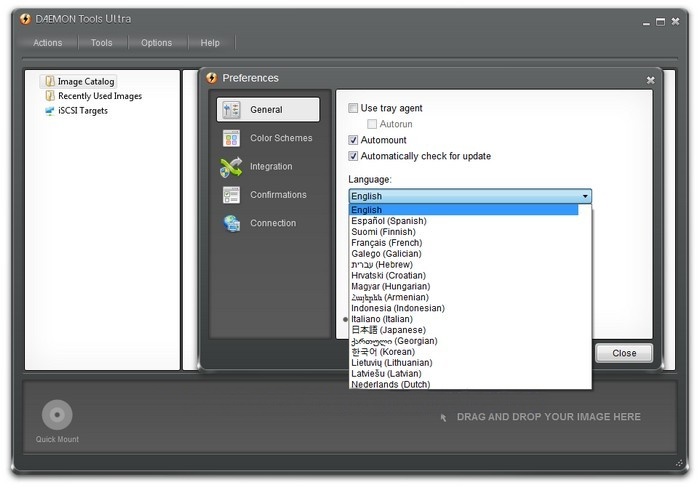Collapse the Language combo box arrow
This screenshot has width=700, height=488.
pyautogui.click(x=585, y=196)
